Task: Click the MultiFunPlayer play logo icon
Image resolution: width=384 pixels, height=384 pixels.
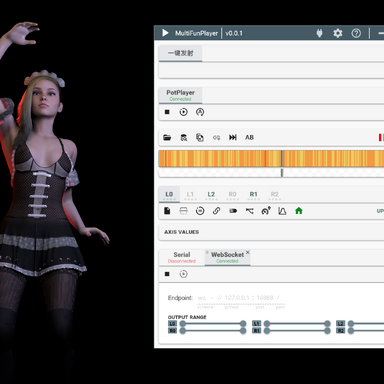Action: [x=165, y=33]
